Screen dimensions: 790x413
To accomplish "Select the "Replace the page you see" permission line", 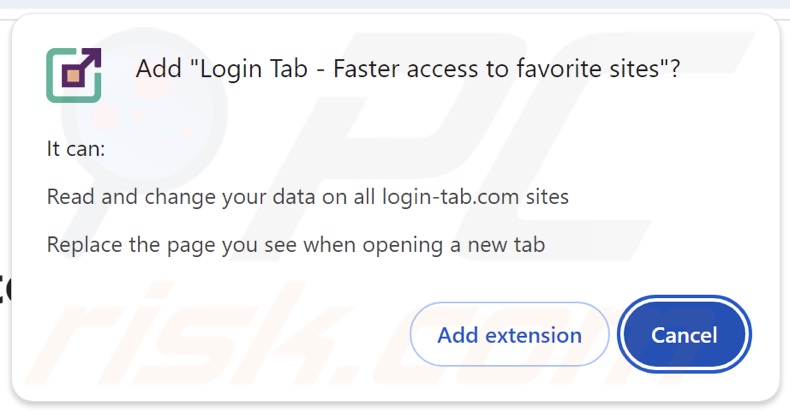I will (295, 245).
